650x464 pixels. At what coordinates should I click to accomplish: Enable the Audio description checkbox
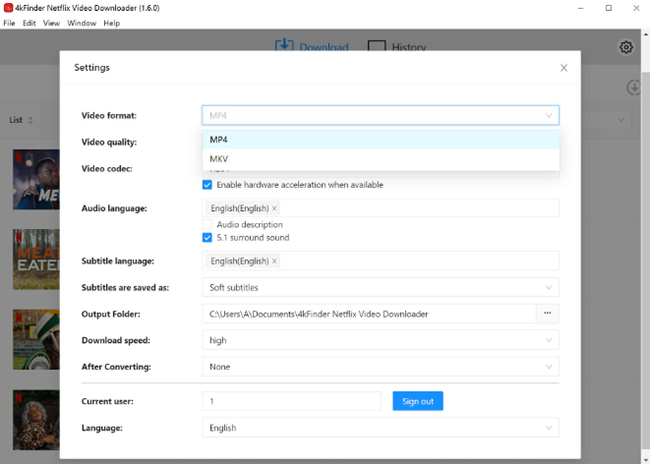point(207,224)
